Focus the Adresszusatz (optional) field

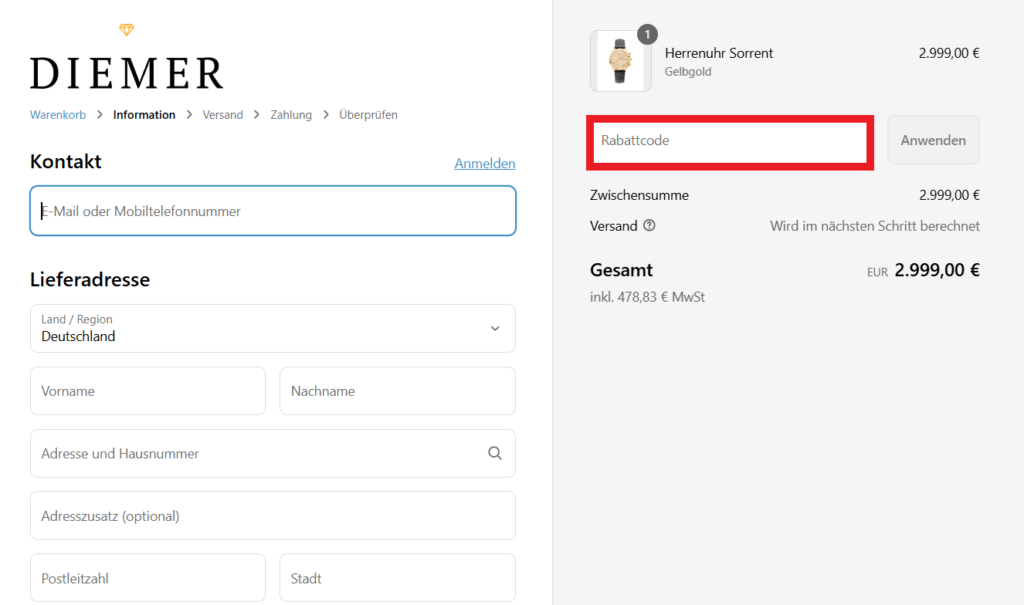click(x=273, y=516)
